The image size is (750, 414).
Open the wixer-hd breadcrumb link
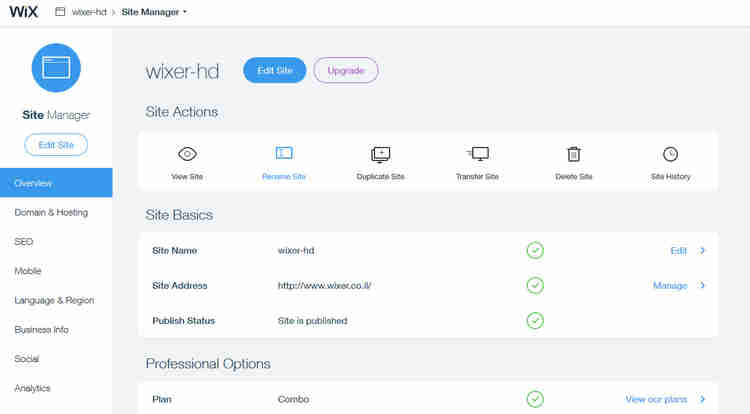pyautogui.click(x=89, y=12)
